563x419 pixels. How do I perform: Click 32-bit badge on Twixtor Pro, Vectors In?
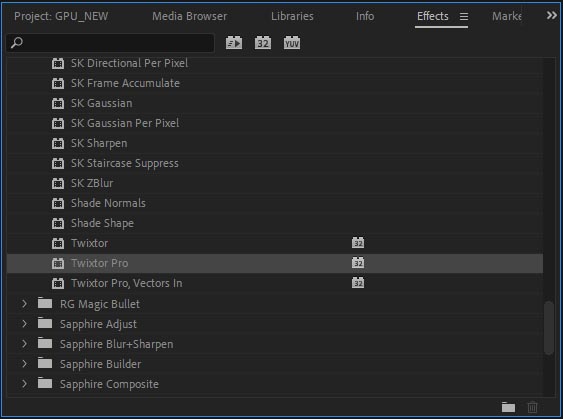tap(358, 283)
